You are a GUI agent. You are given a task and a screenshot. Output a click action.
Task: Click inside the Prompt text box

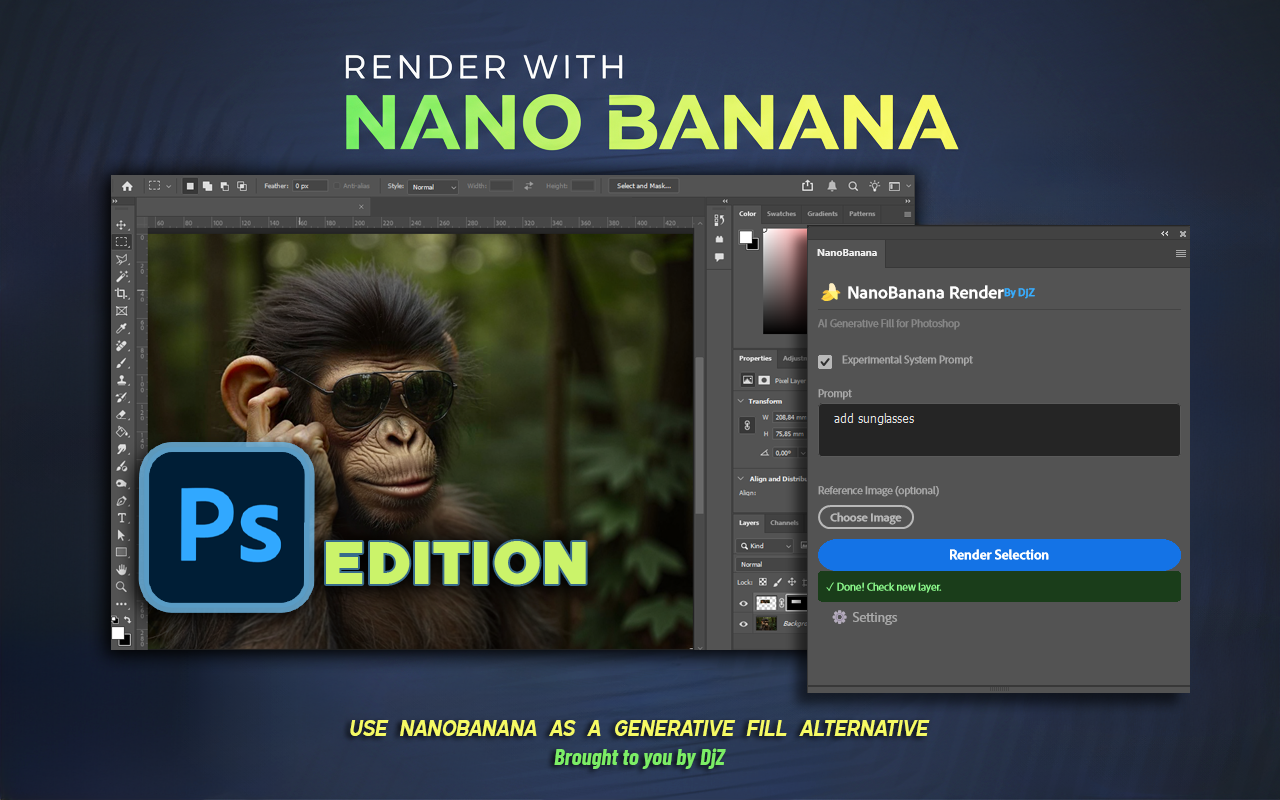click(998, 428)
